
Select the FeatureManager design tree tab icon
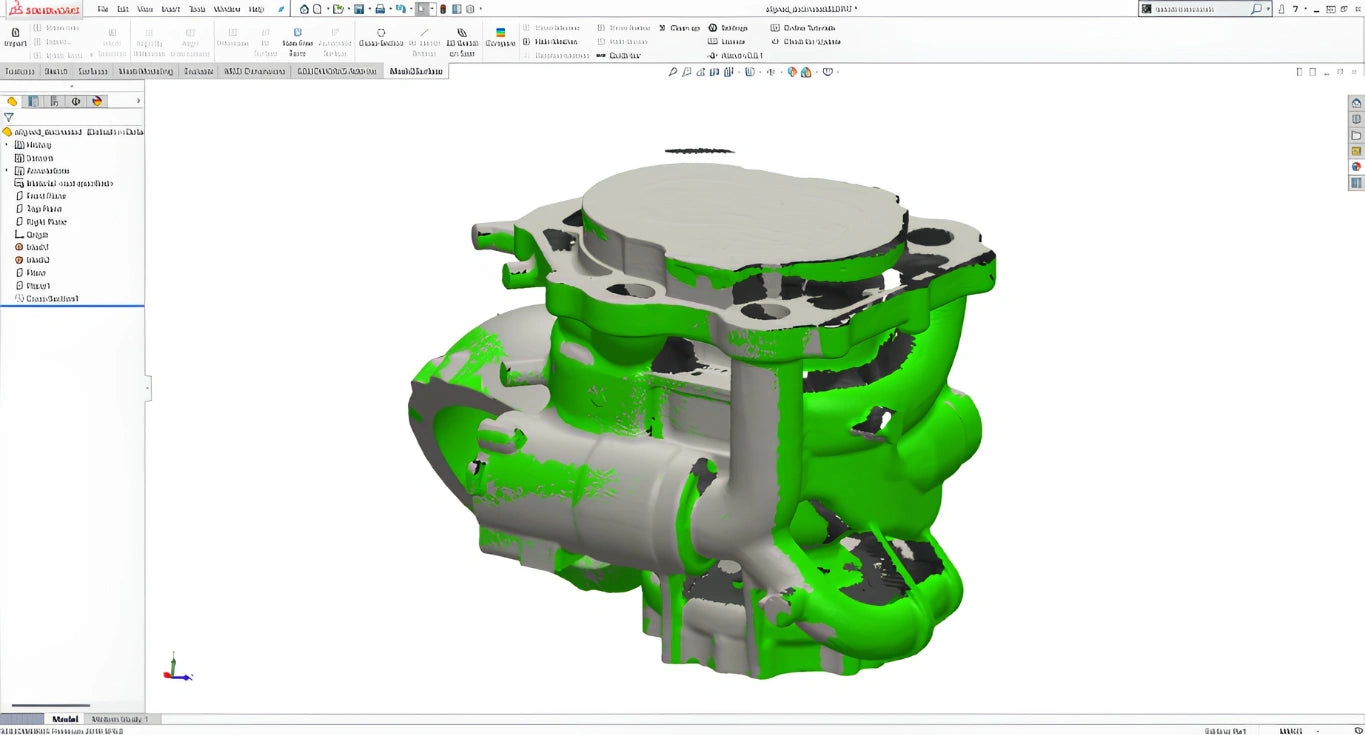[12, 101]
